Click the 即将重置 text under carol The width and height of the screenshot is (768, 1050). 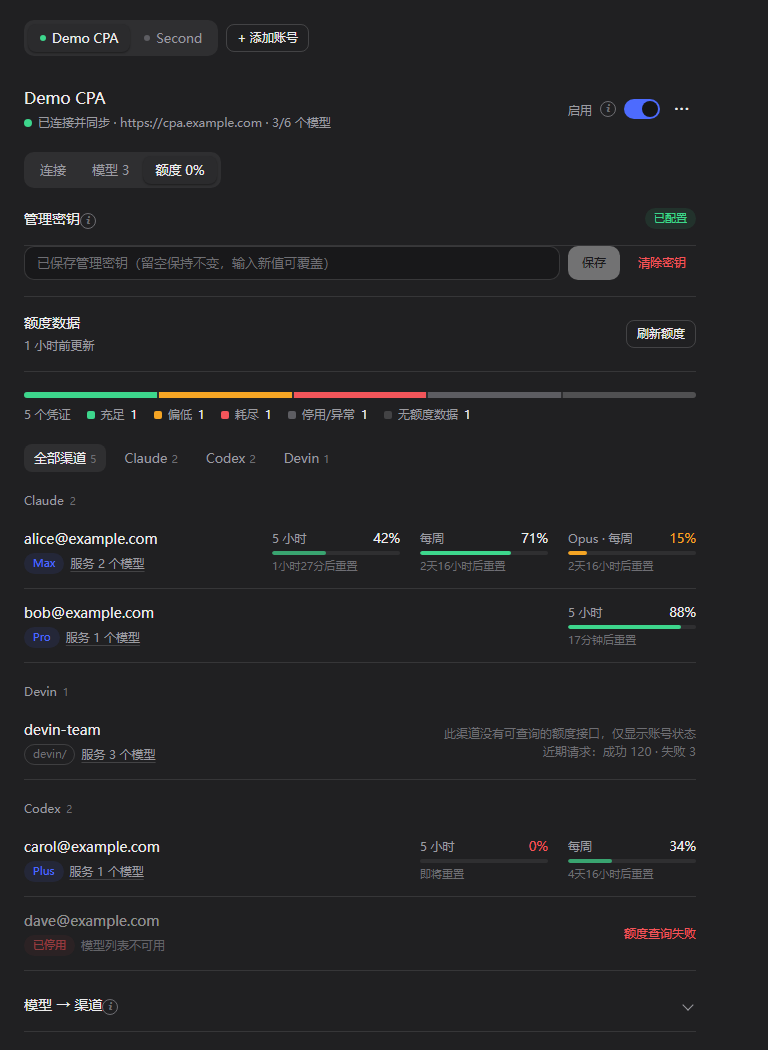[442, 874]
